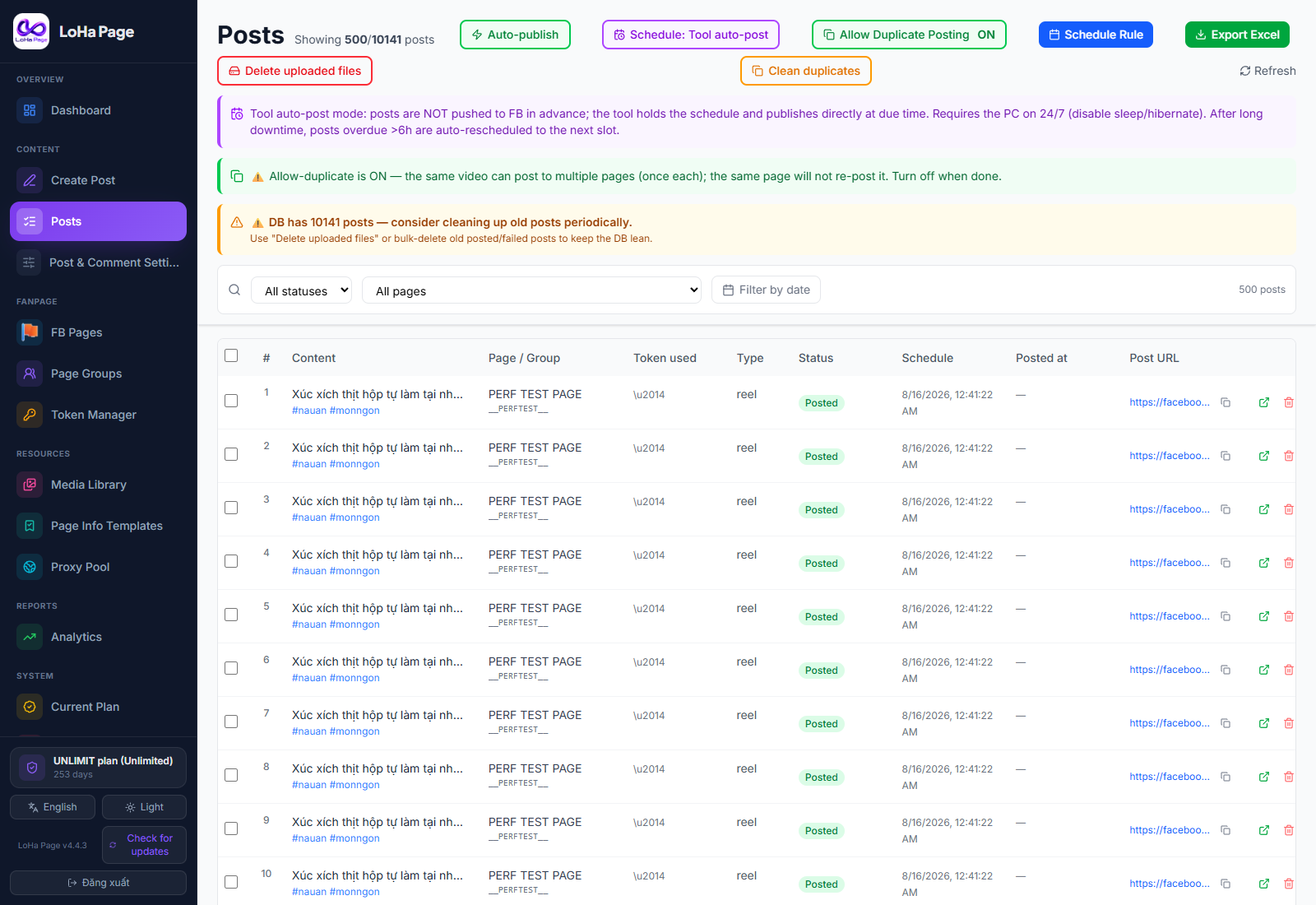The width and height of the screenshot is (1316, 905).
Task: Open the All pages dropdown
Action: (531, 290)
